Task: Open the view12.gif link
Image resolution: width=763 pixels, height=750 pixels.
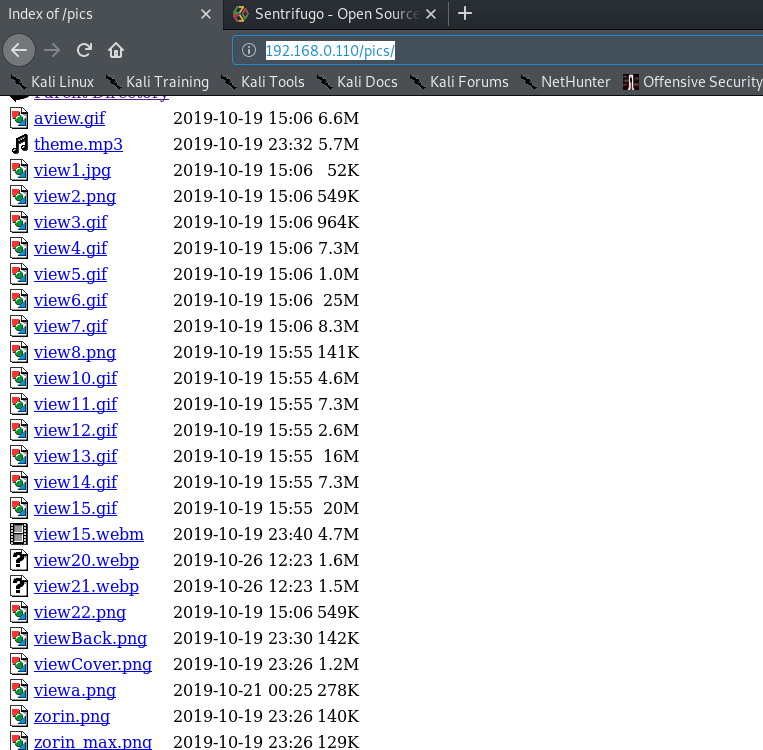Action: tap(75, 430)
